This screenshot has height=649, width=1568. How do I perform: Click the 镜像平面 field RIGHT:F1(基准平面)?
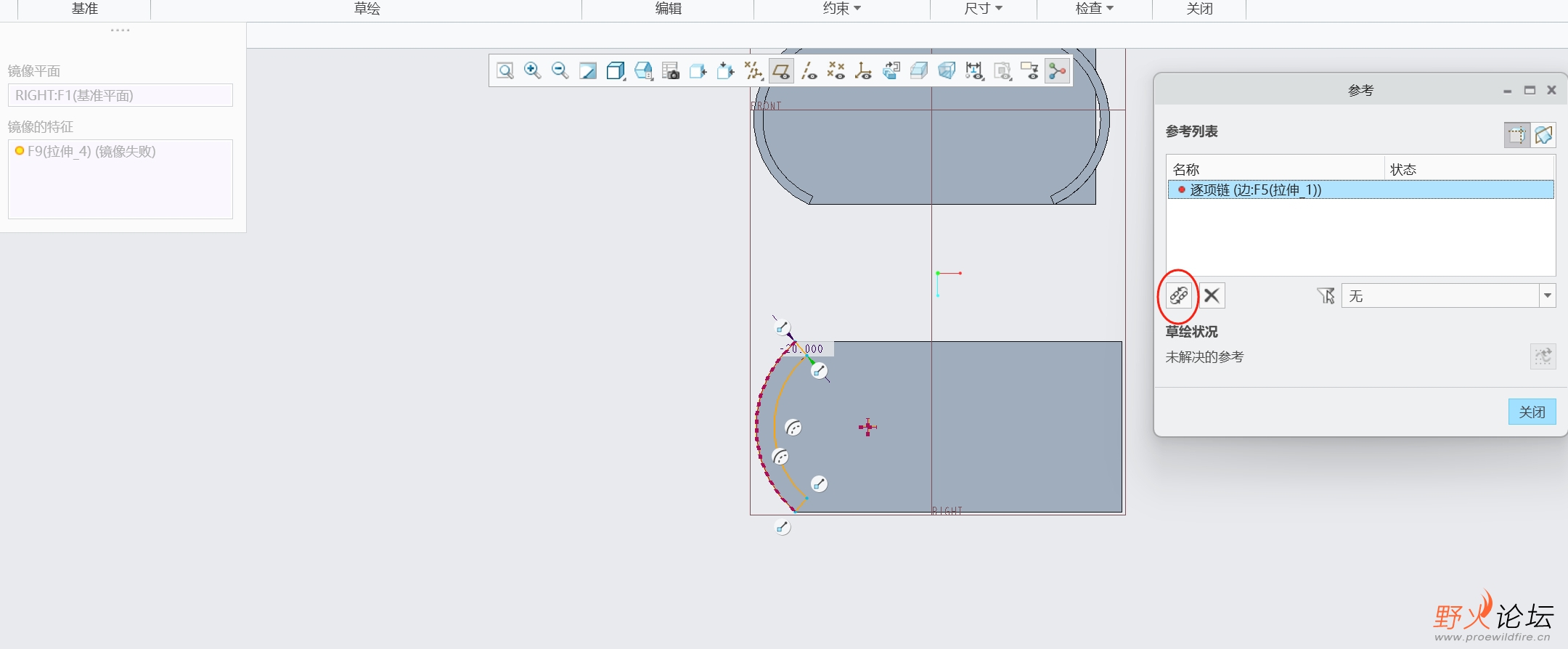121,95
